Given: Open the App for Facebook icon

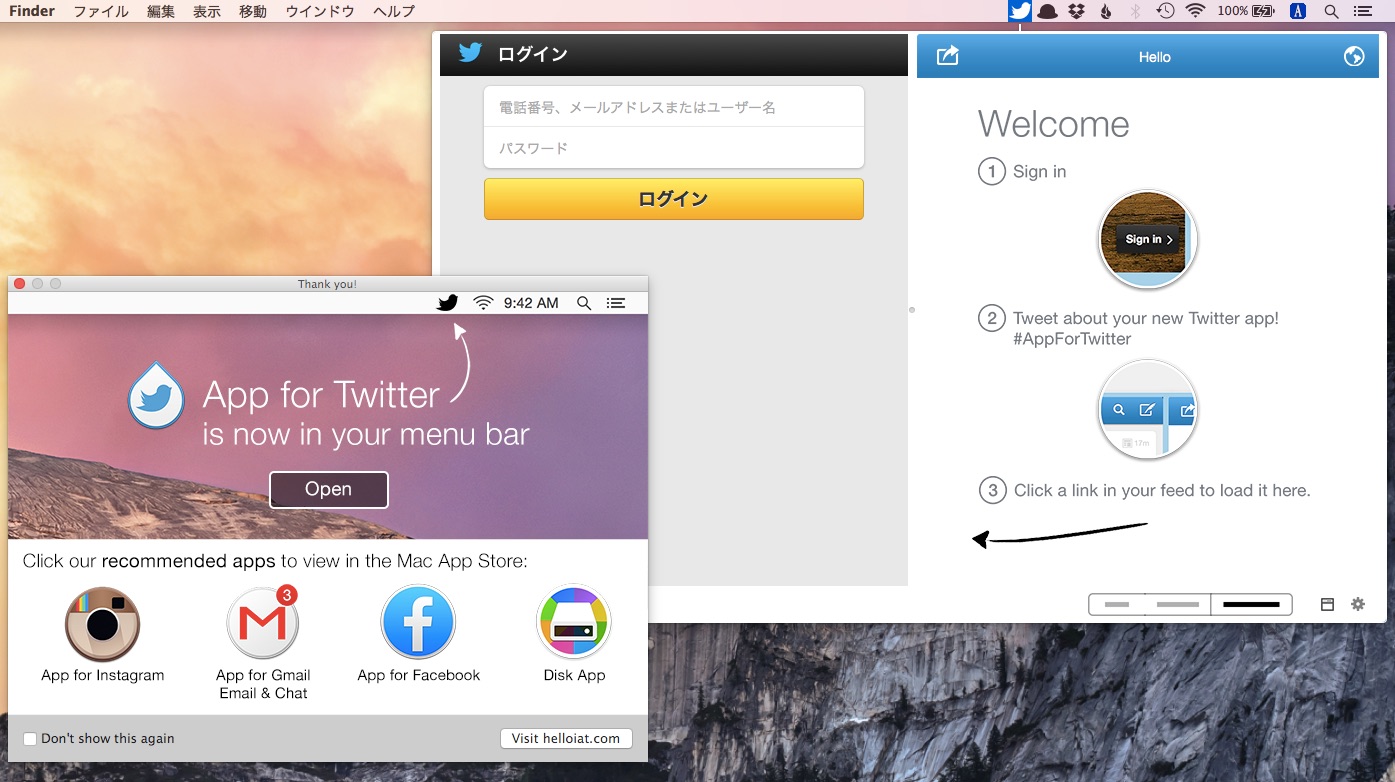Looking at the screenshot, I should tap(418, 622).
